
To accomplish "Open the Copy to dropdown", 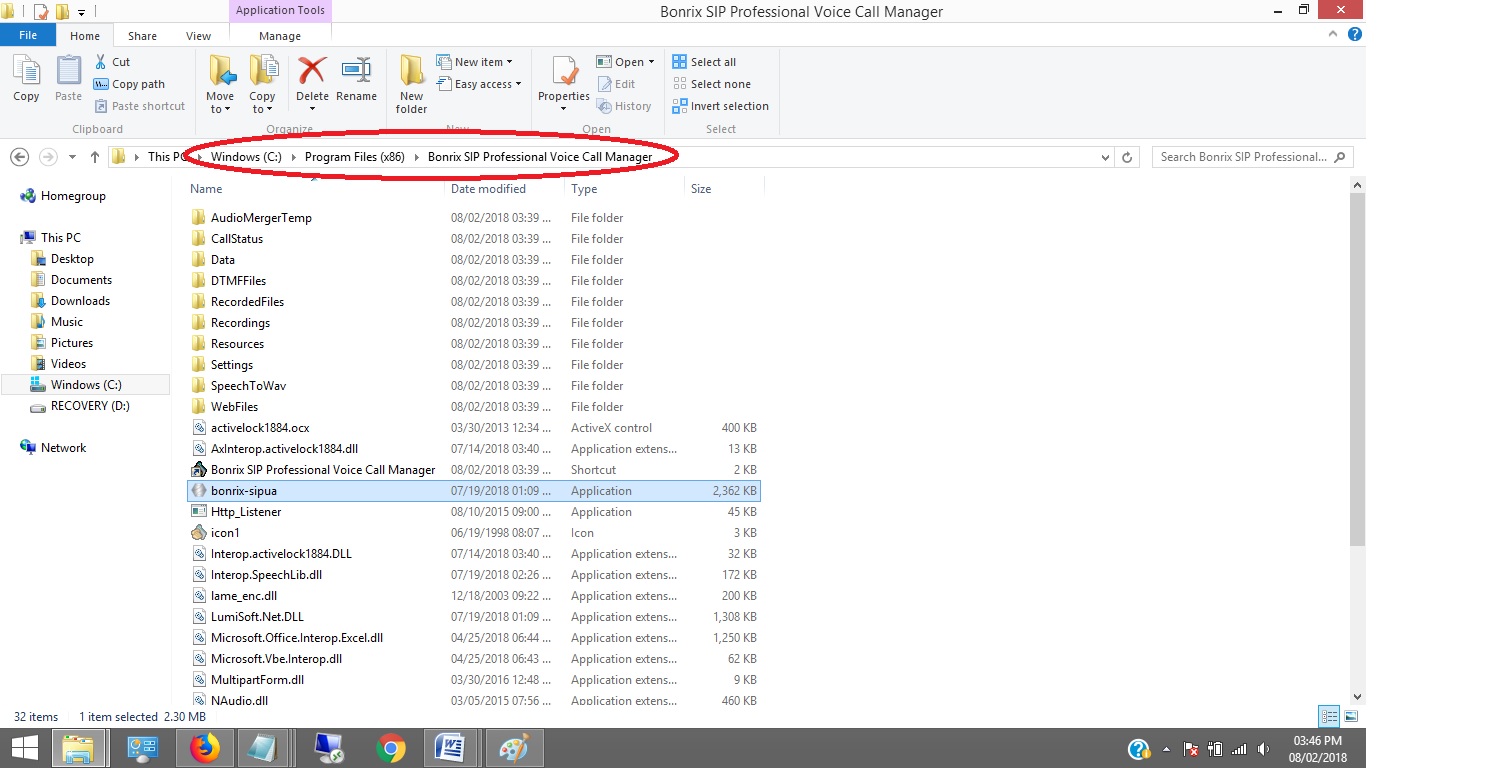I will [262, 85].
